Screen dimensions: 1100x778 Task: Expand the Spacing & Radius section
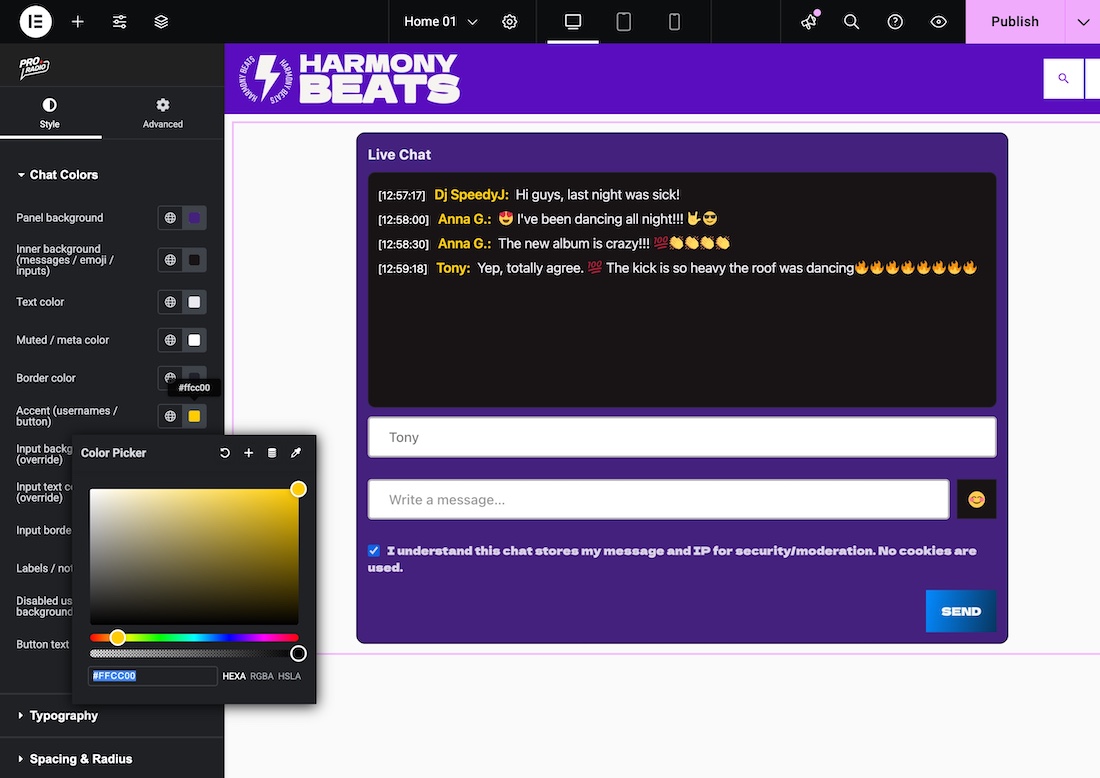click(80, 759)
